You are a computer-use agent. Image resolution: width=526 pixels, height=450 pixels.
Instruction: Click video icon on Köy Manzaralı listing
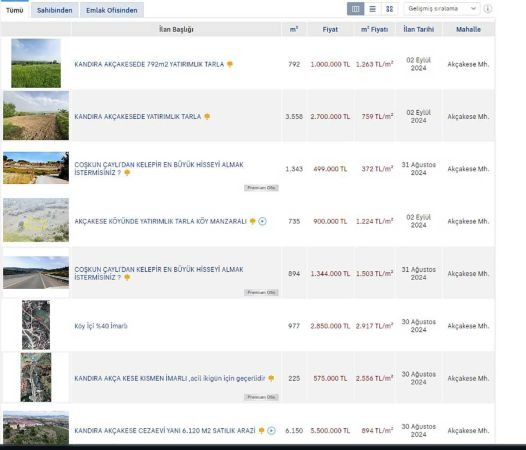tap(262, 221)
